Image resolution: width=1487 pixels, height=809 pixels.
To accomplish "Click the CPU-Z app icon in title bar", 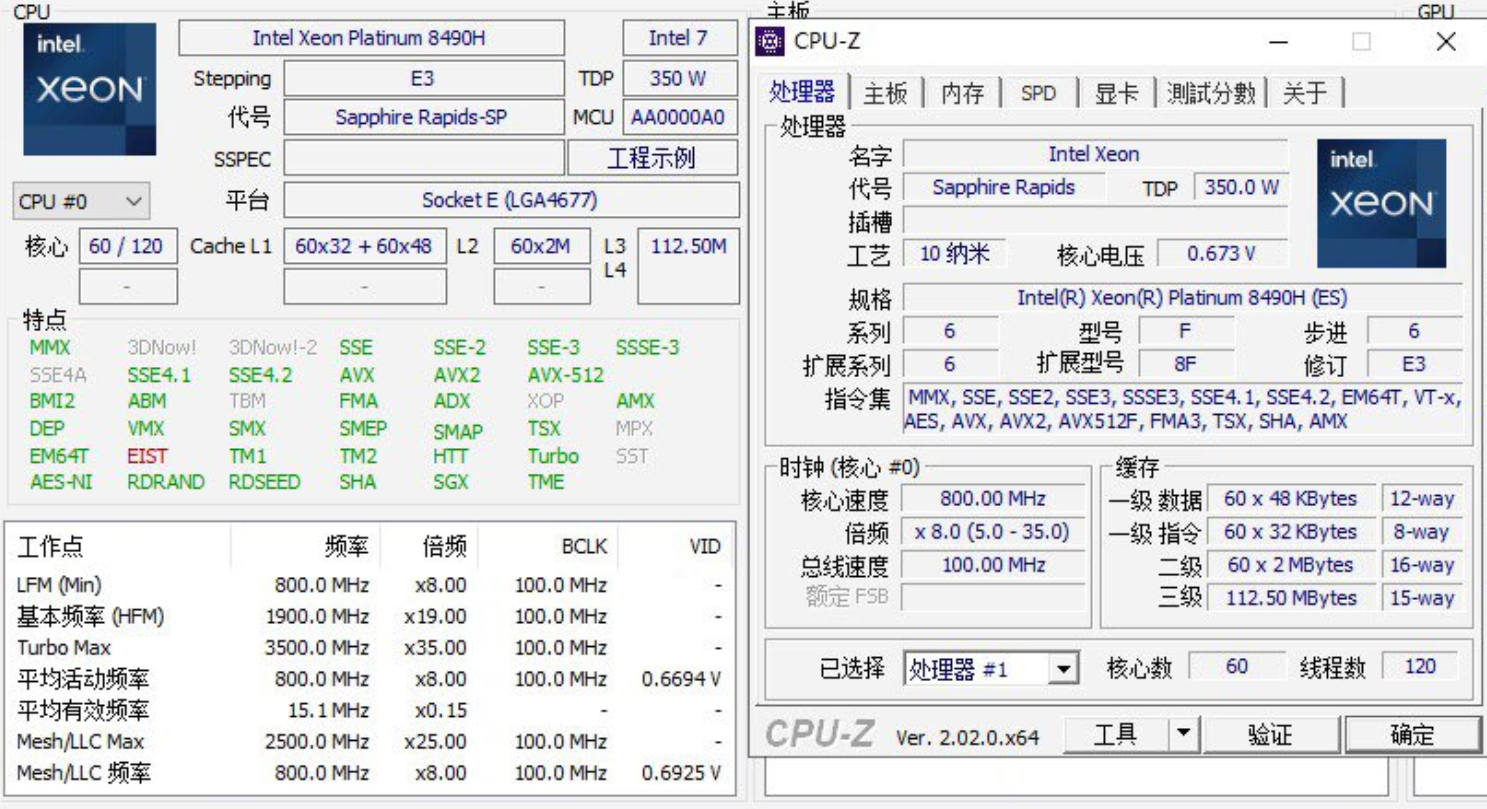I will click(769, 42).
